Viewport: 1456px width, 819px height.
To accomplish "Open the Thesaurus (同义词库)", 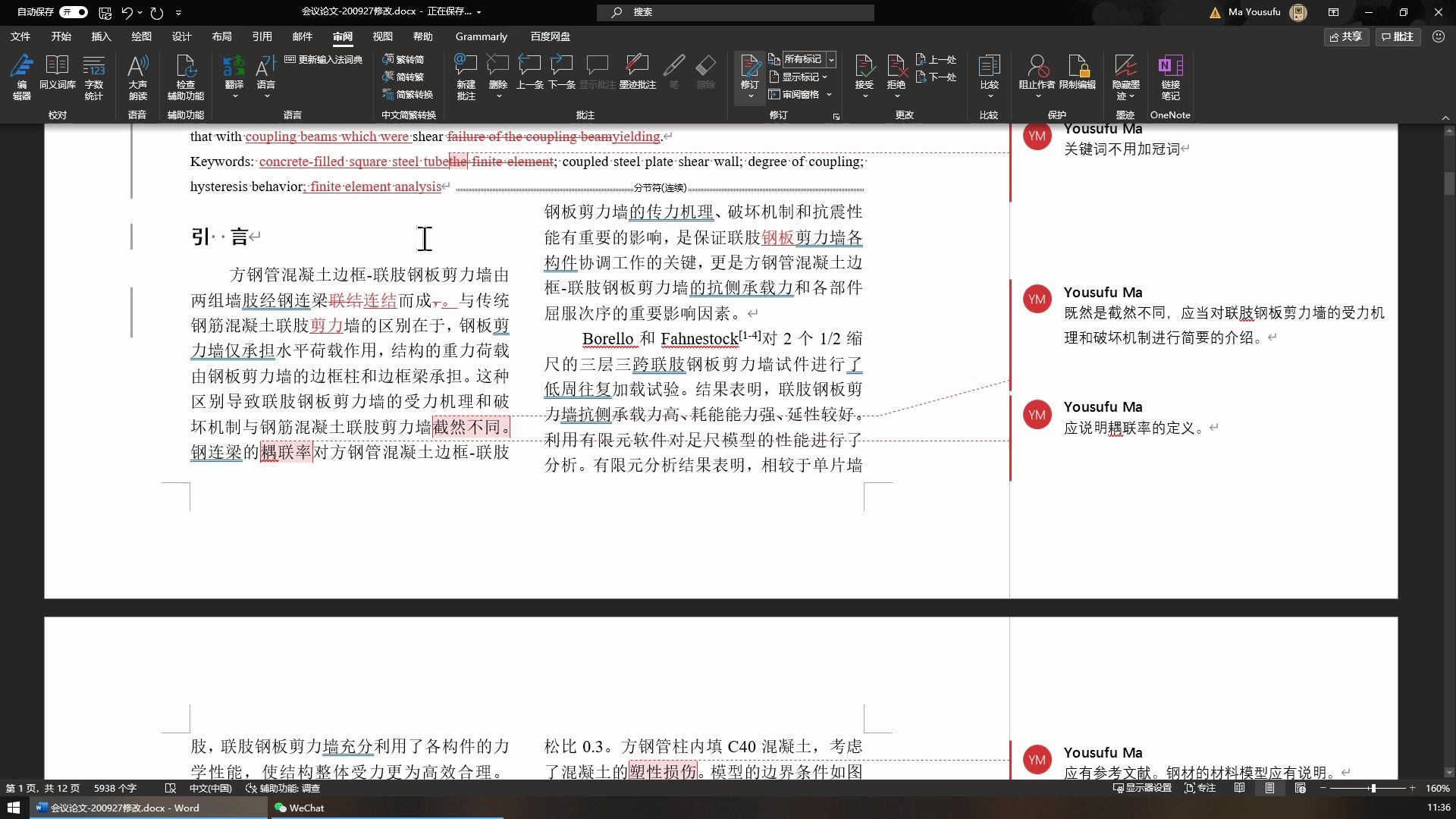I will click(57, 72).
